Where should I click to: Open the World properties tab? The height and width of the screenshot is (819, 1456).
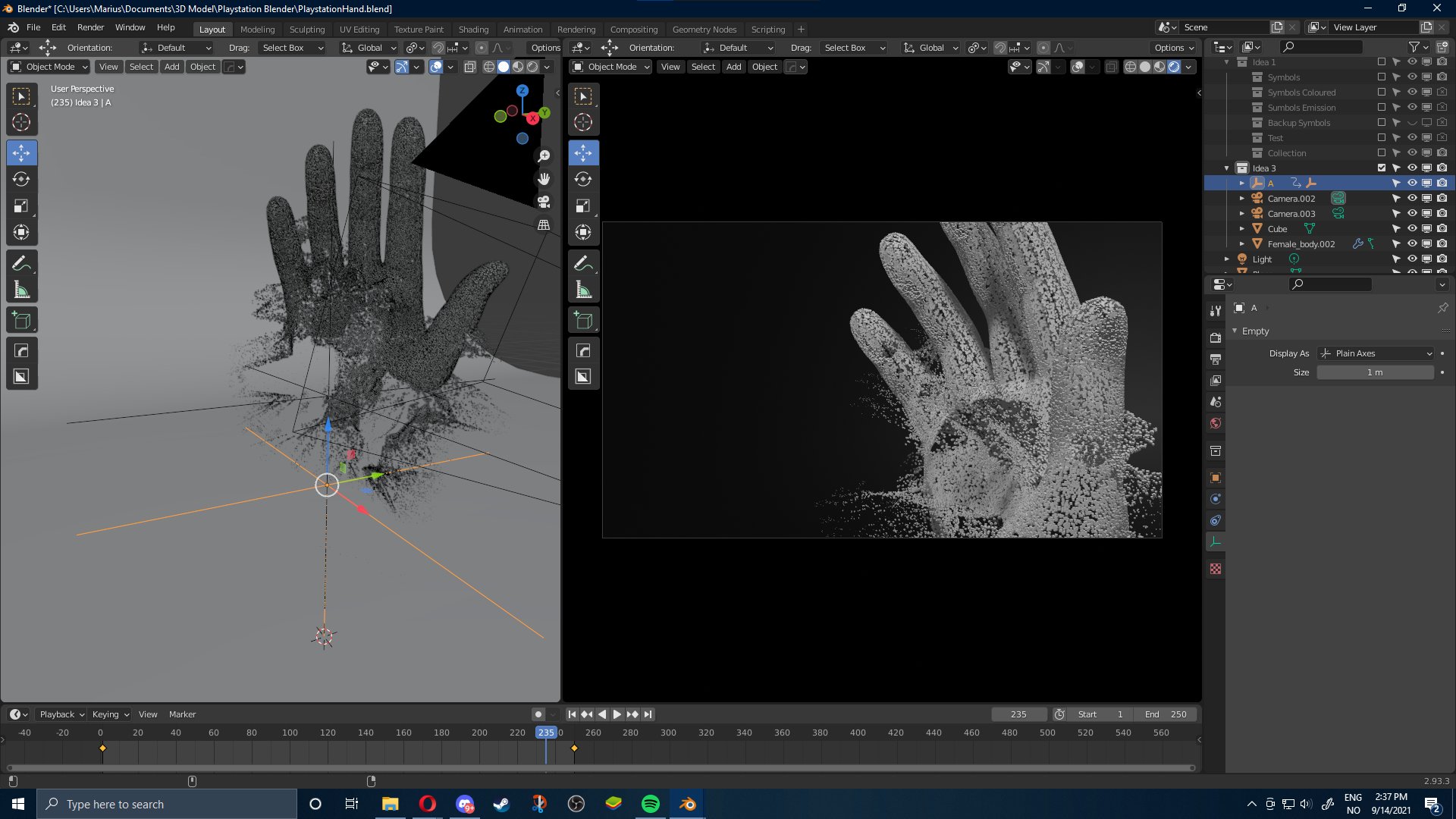tap(1216, 423)
